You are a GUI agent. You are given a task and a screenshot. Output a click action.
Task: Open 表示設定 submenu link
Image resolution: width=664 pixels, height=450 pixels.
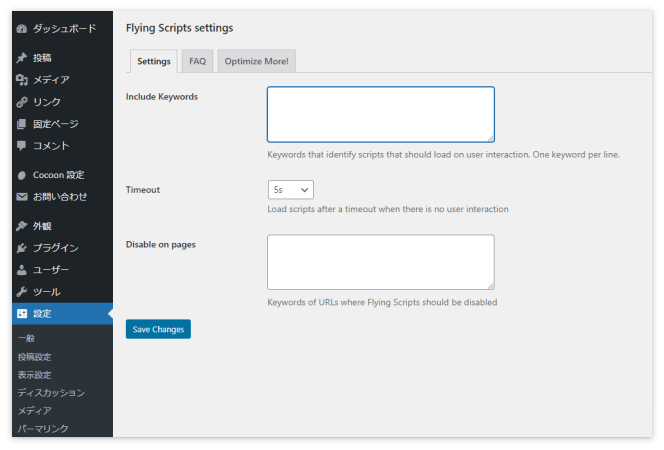[34, 375]
